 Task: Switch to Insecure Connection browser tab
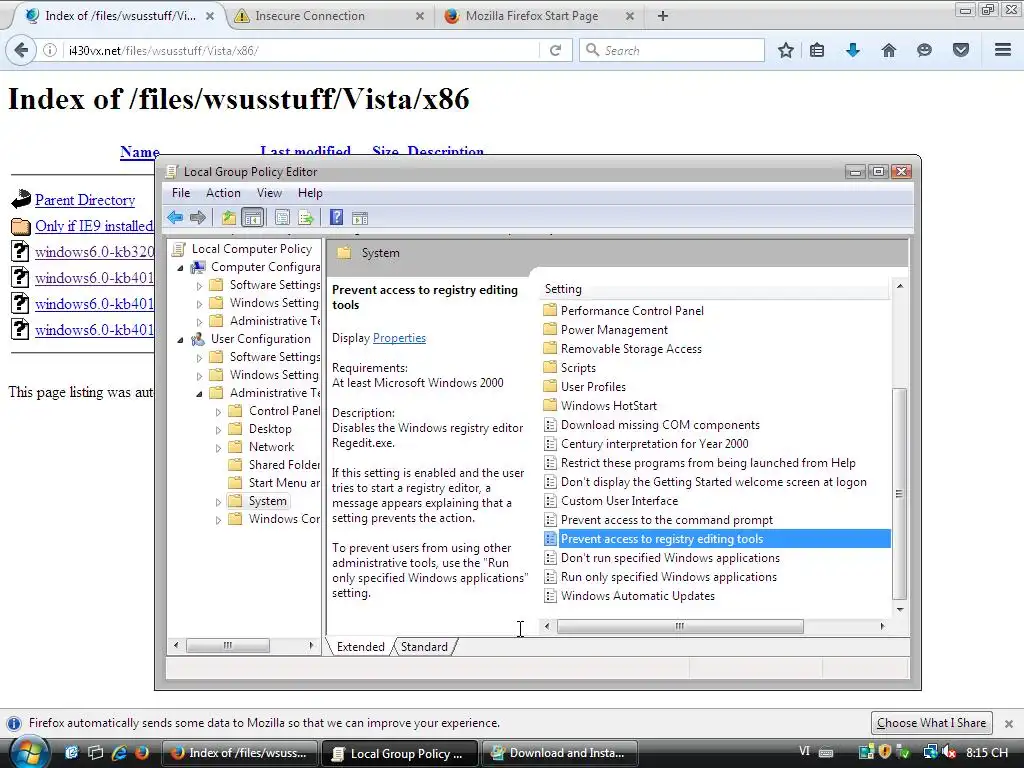330,16
